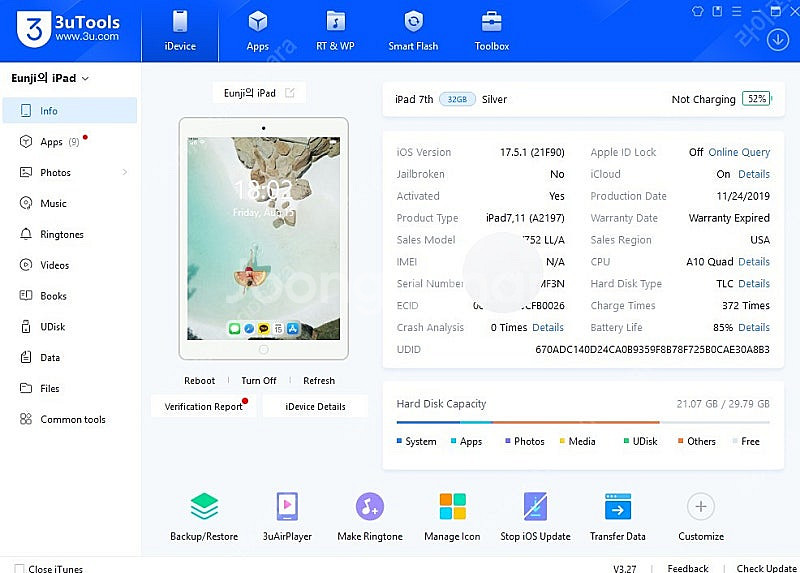Screen dimensions: 800x573
Task: Open Make Ringtone tool
Action: 370,516
